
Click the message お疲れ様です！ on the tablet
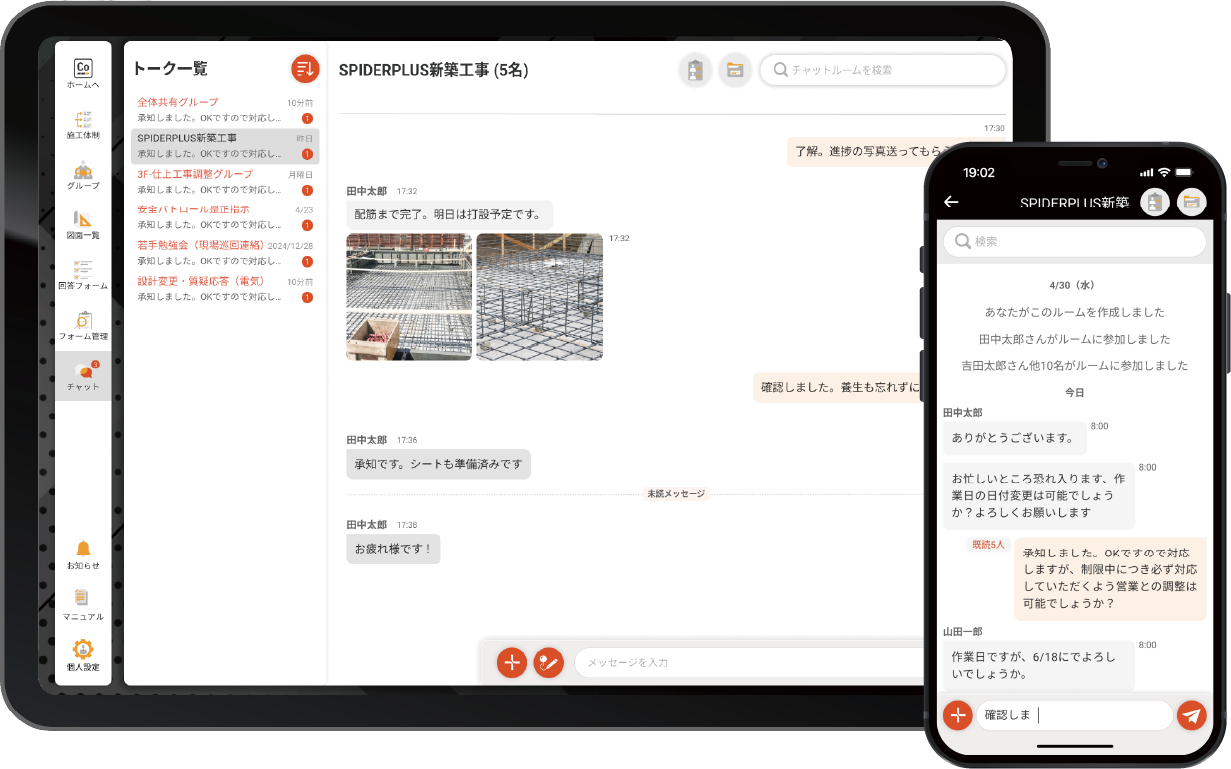coord(393,549)
